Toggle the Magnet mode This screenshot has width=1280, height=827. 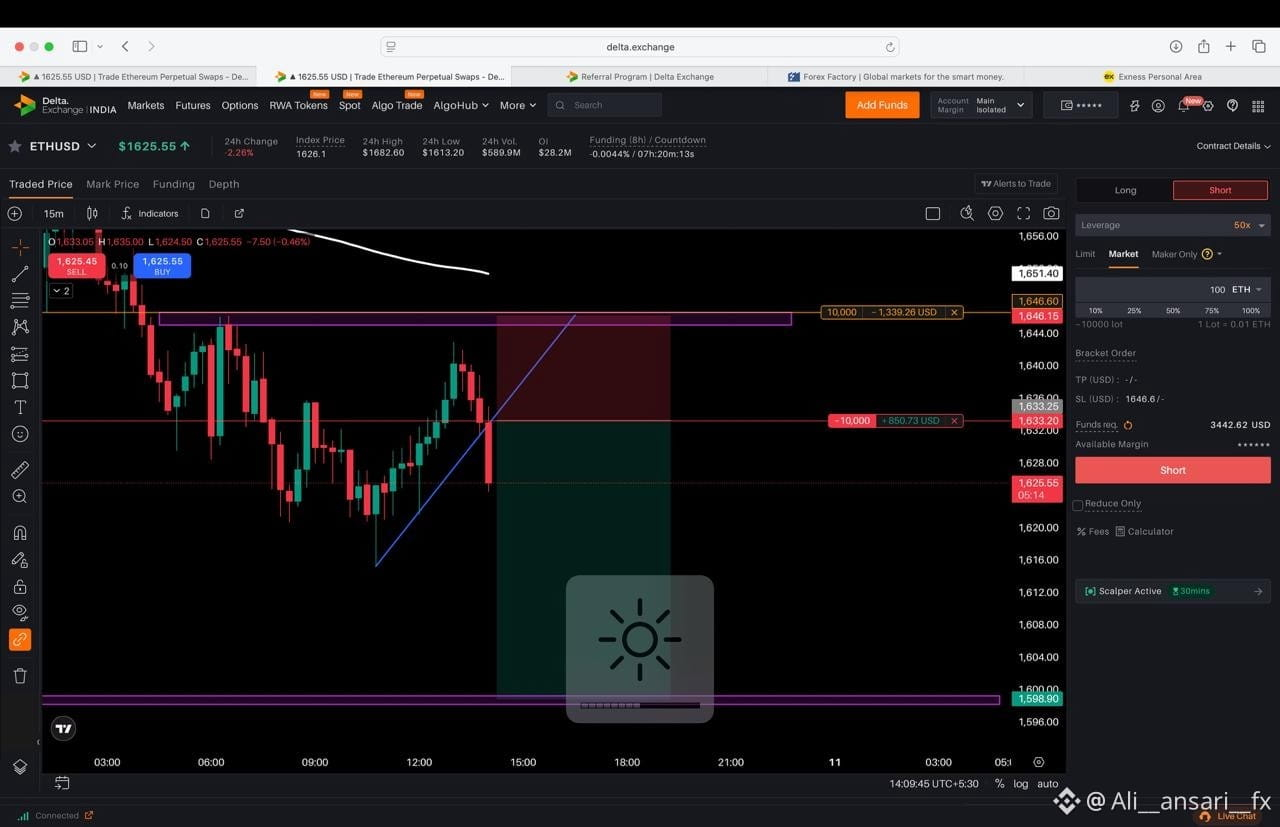20,533
